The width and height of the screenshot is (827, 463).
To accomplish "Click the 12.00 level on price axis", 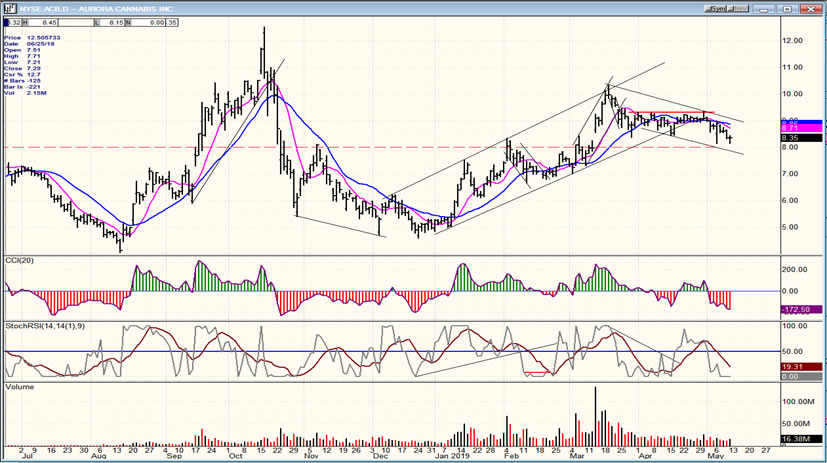I will [x=793, y=41].
